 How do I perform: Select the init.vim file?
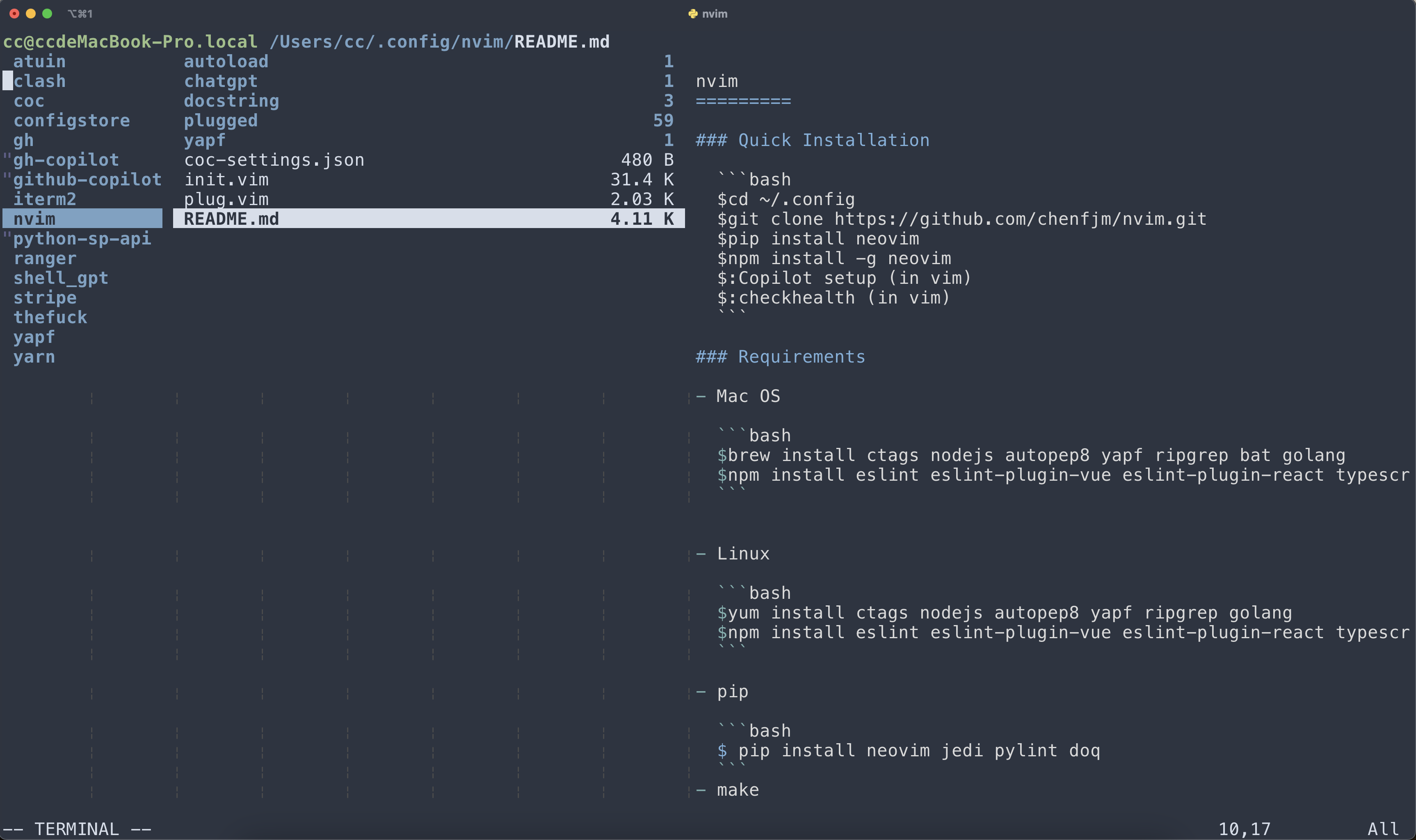226,179
